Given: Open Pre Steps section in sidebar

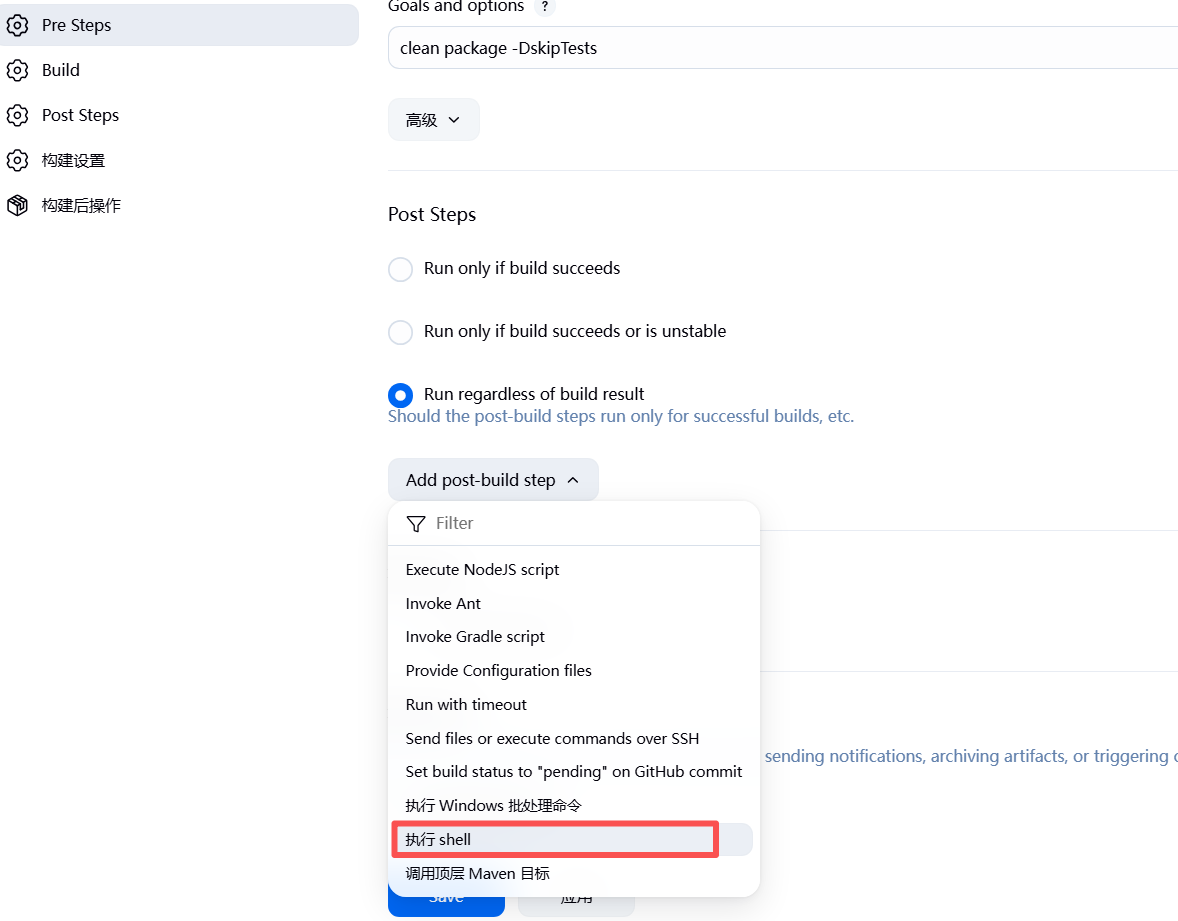Looking at the screenshot, I should click(178, 25).
